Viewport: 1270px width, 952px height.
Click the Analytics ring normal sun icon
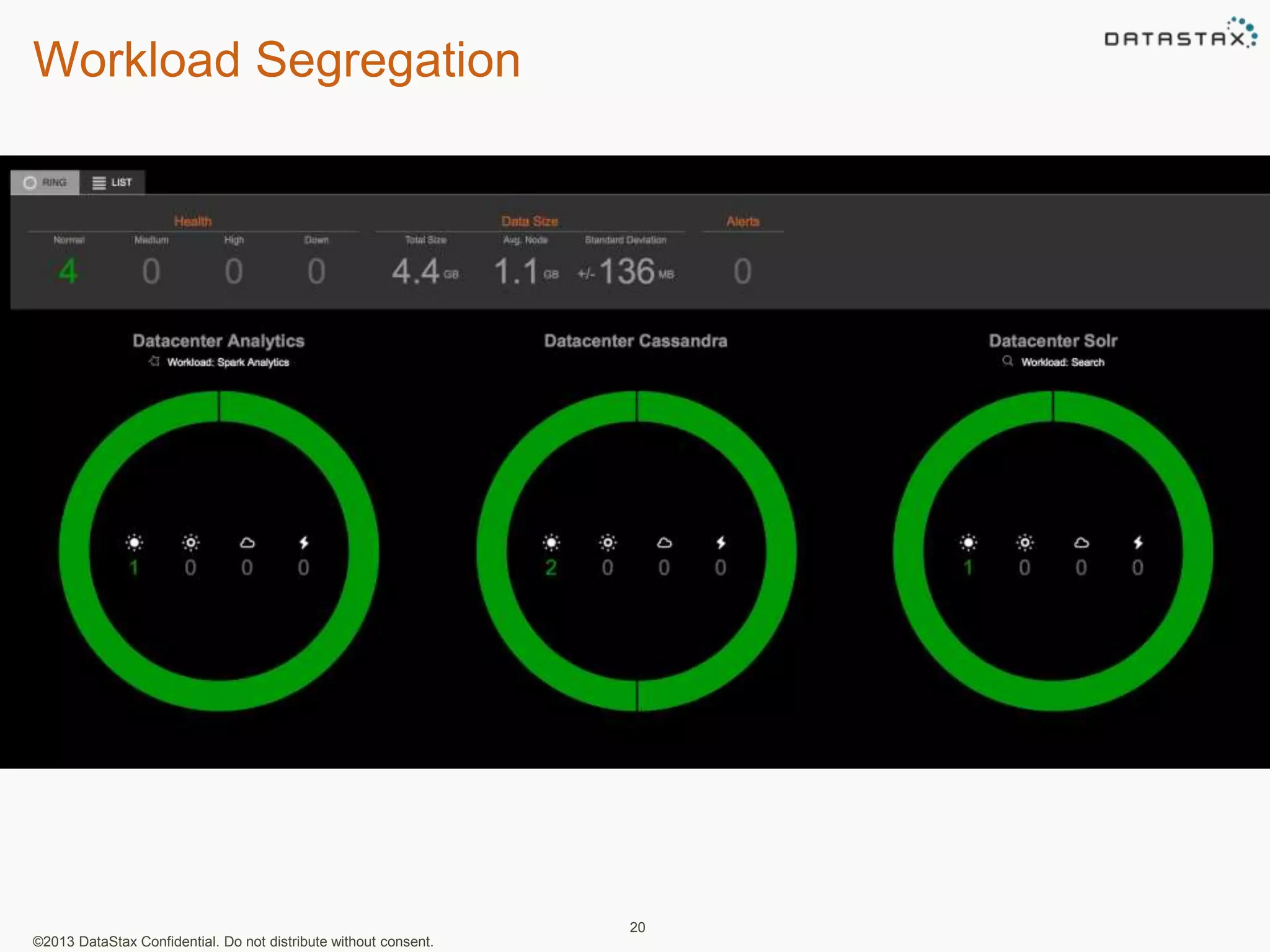[x=134, y=543]
